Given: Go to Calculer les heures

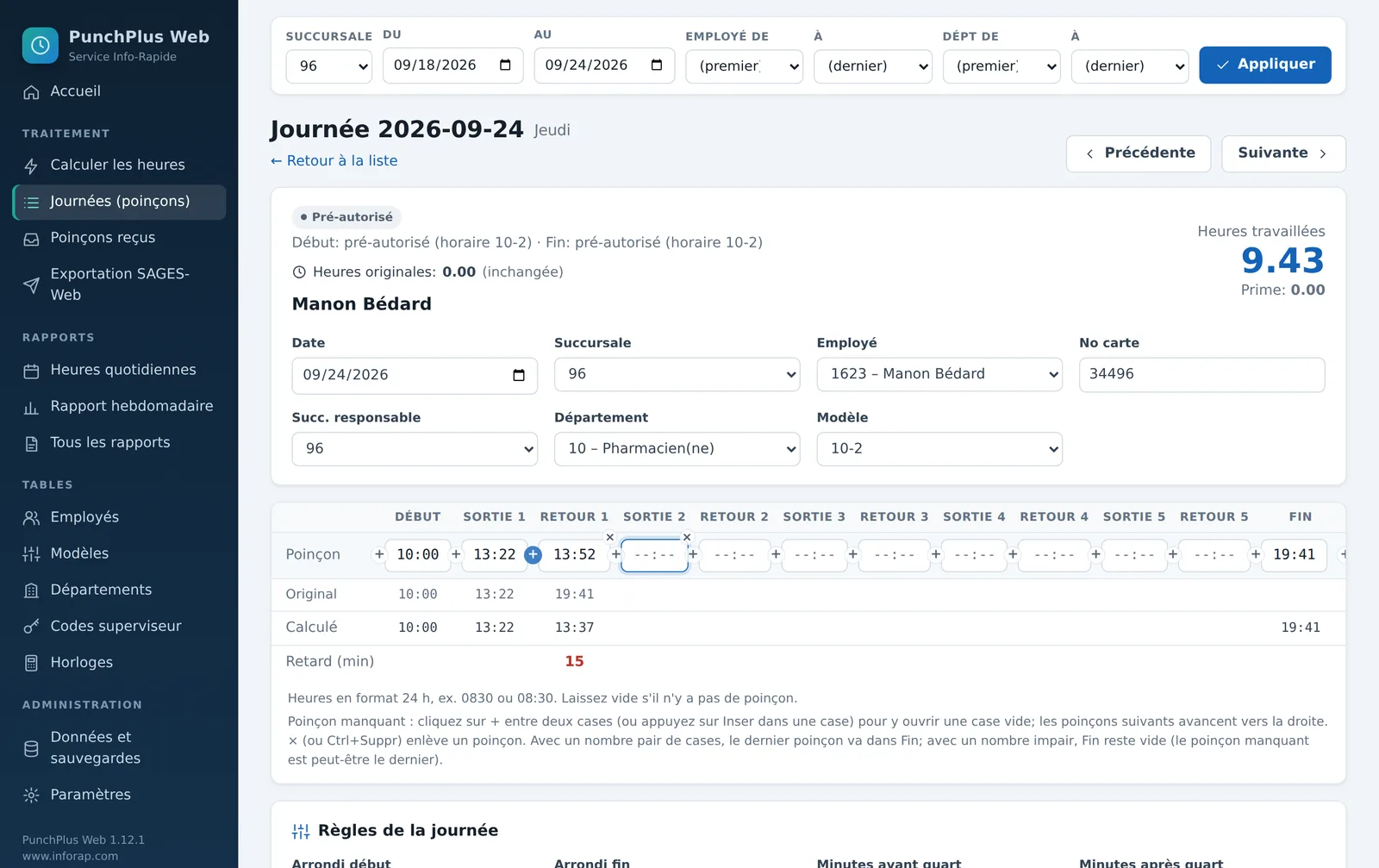Looking at the screenshot, I should pos(119,165).
